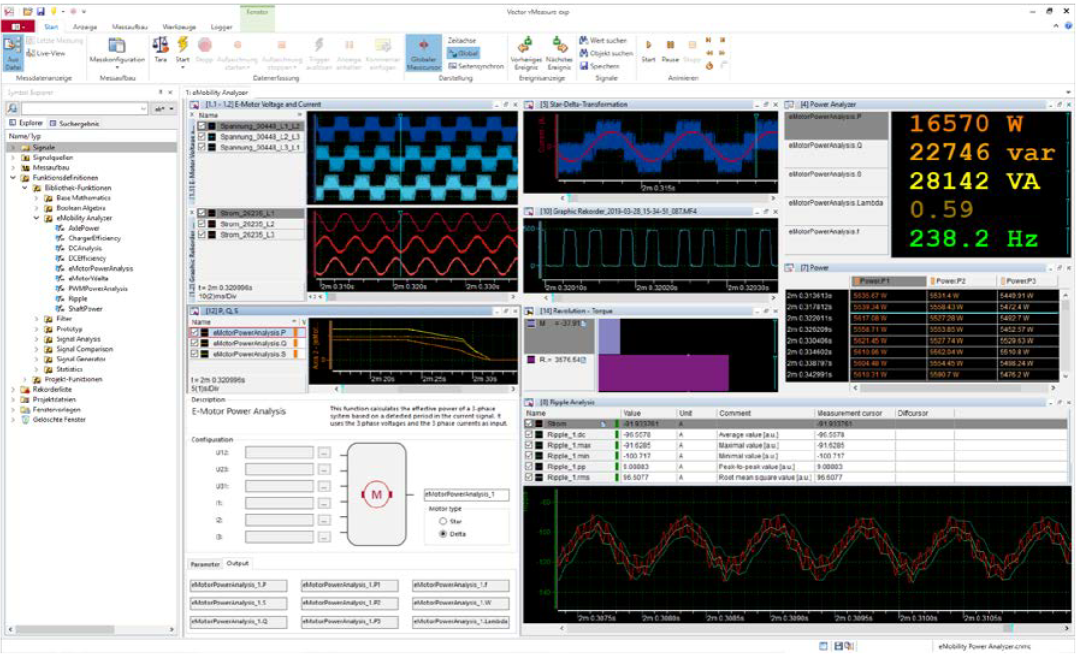Screen dimensions: 1080x658
Task: Jump to Nächstes Ereignis
Action: 559,45
